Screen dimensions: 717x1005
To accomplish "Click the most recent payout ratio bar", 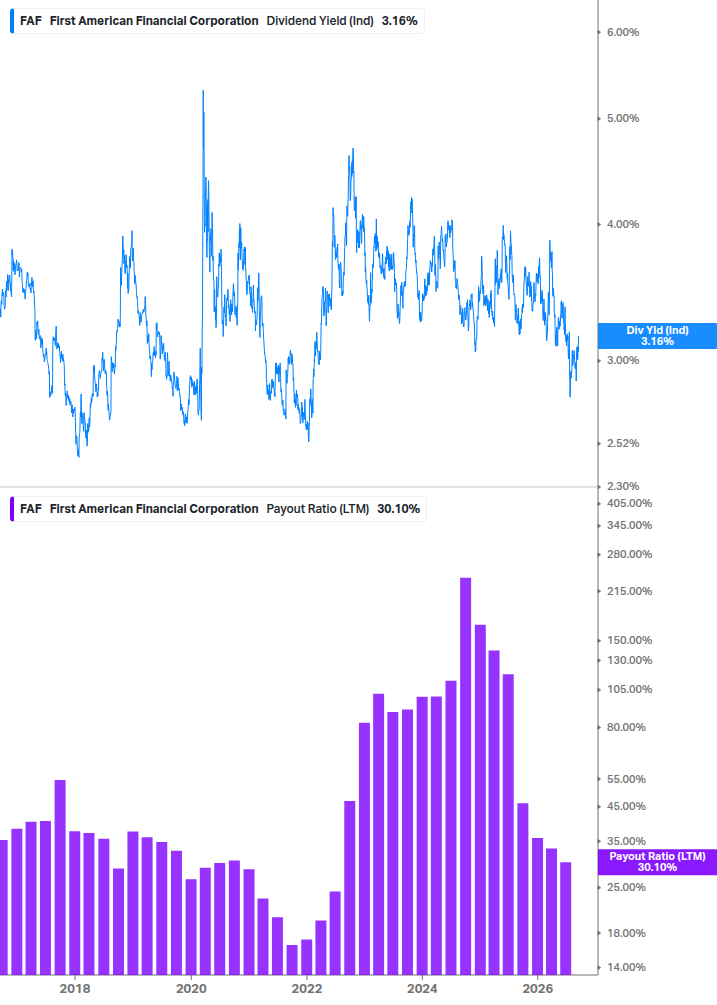I will click(566, 918).
